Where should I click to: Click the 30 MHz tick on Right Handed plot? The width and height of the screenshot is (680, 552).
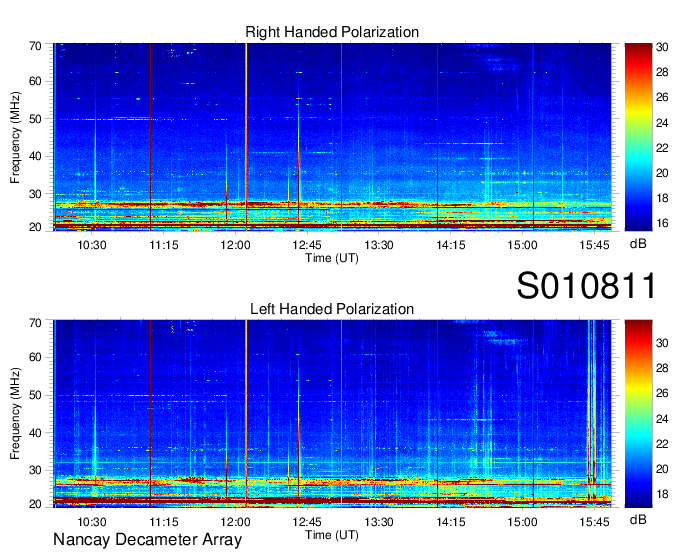coord(35,194)
